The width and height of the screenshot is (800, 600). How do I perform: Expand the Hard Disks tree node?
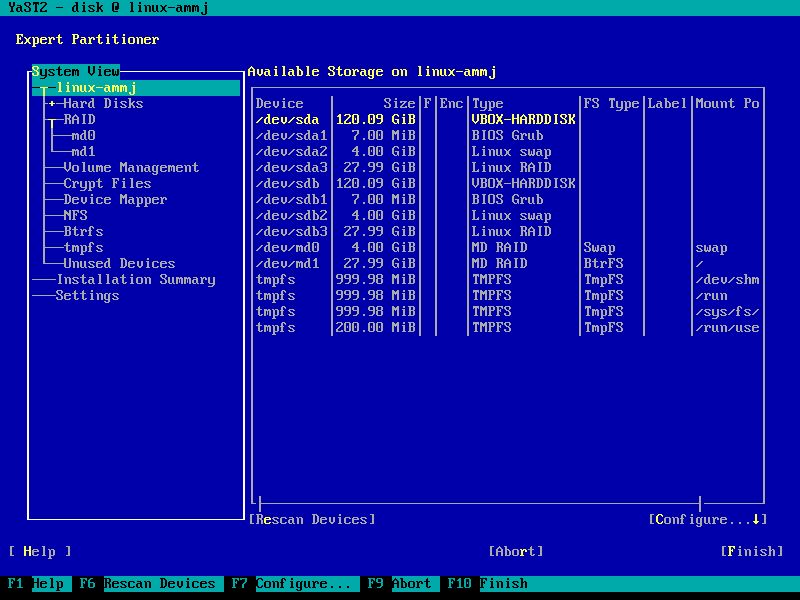[52, 103]
